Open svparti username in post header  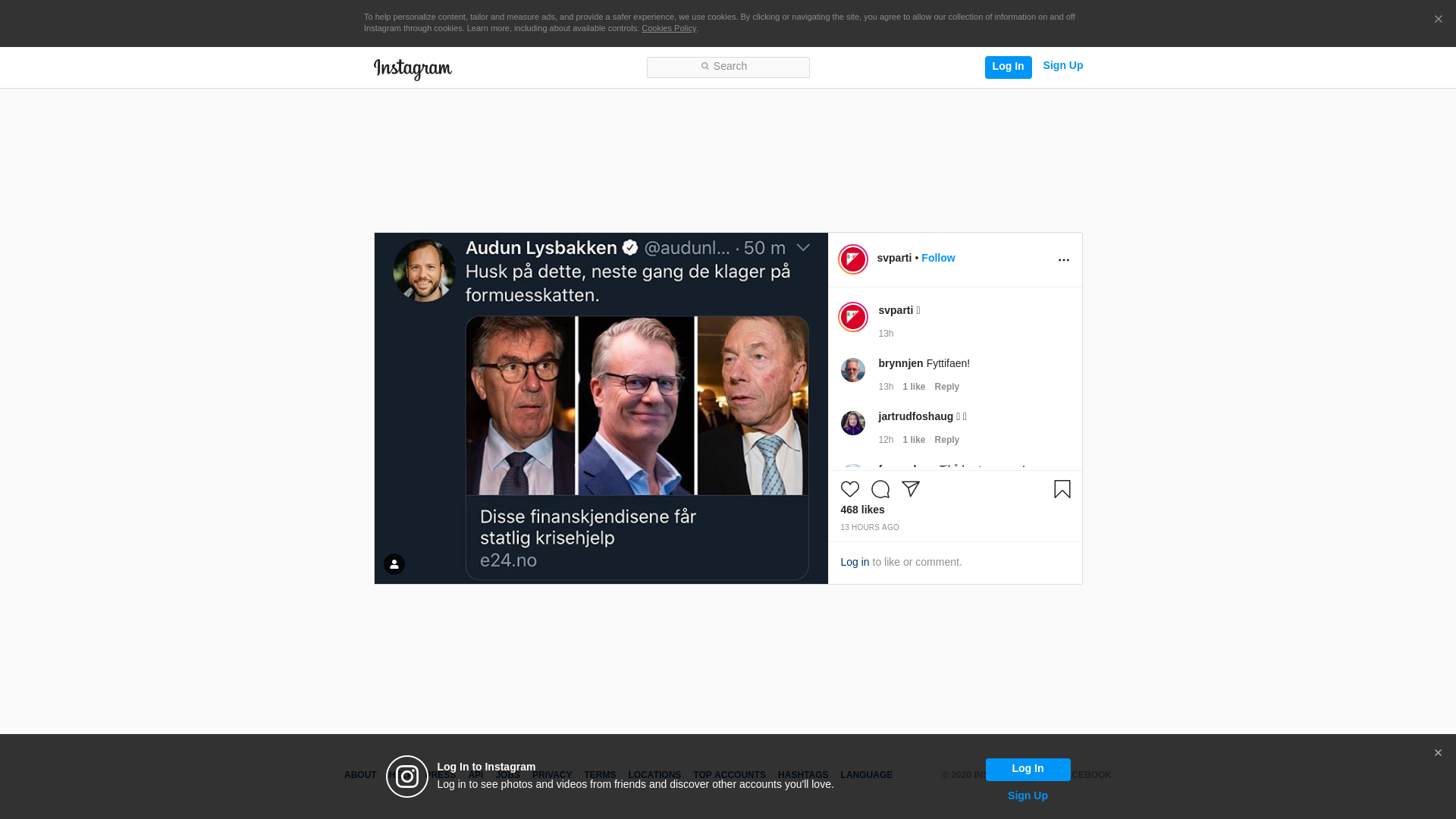894,258
